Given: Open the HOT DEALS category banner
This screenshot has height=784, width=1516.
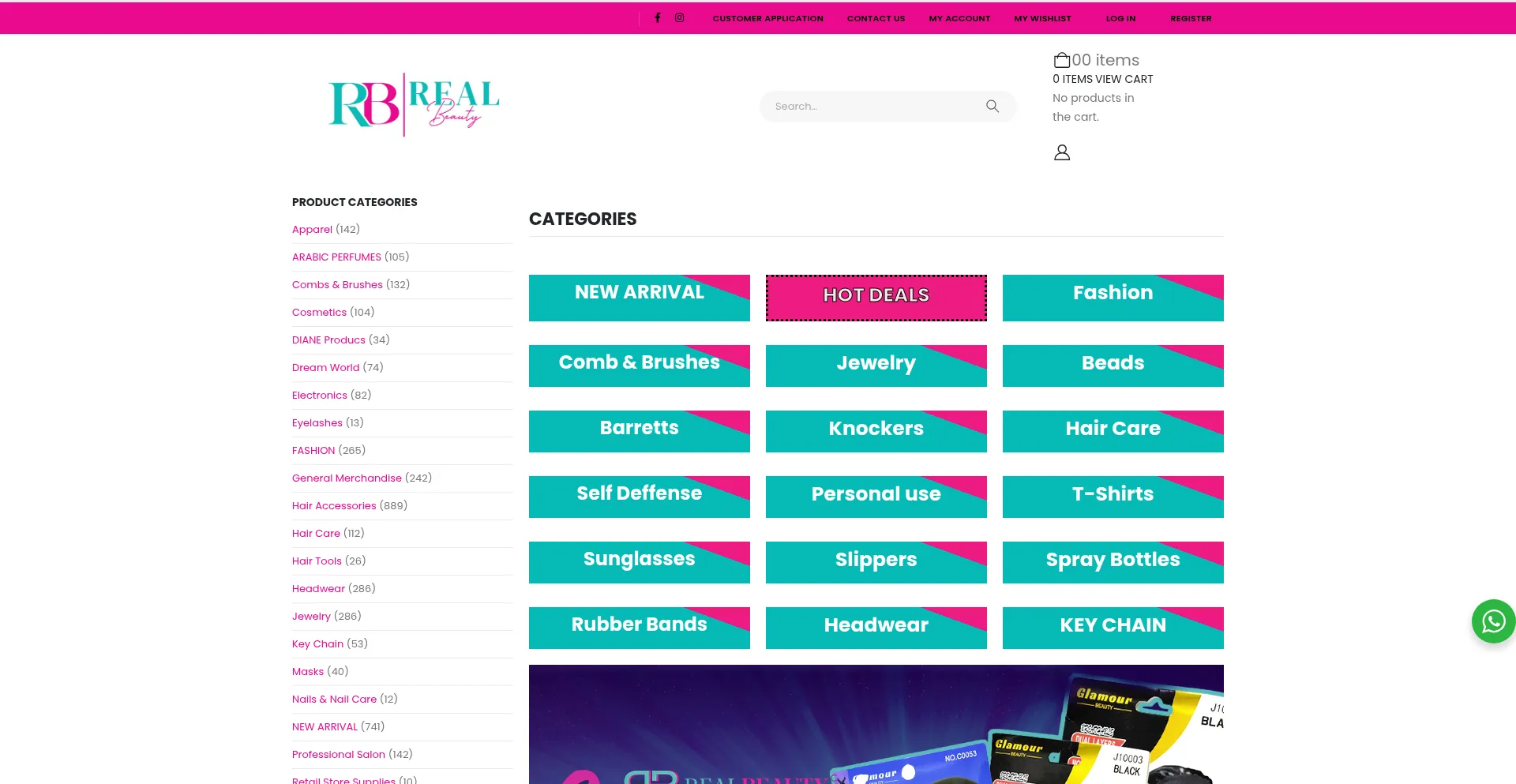Looking at the screenshot, I should coord(876,298).
